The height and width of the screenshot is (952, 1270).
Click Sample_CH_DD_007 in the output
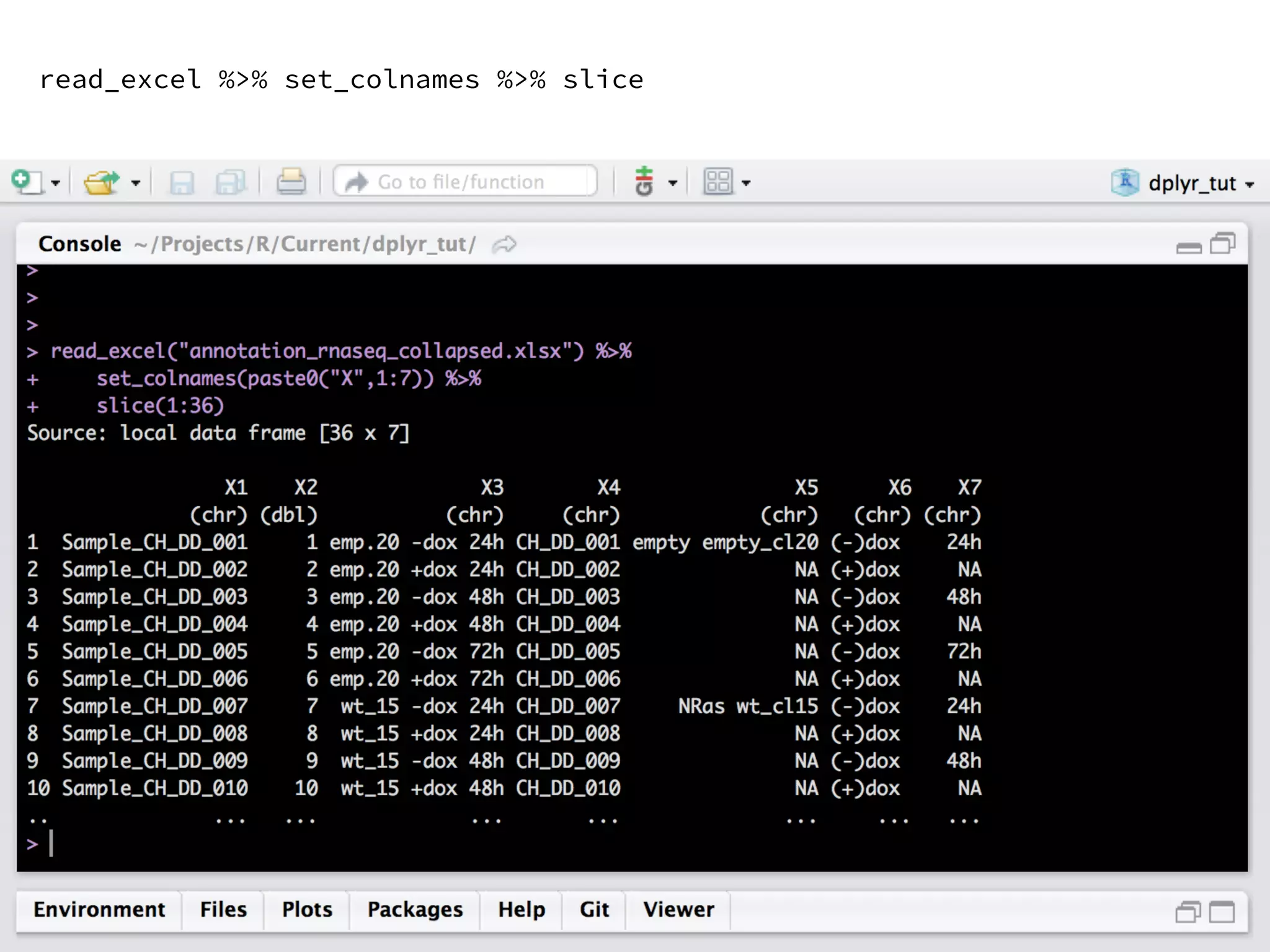pyautogui.click(x=154, y=706)
